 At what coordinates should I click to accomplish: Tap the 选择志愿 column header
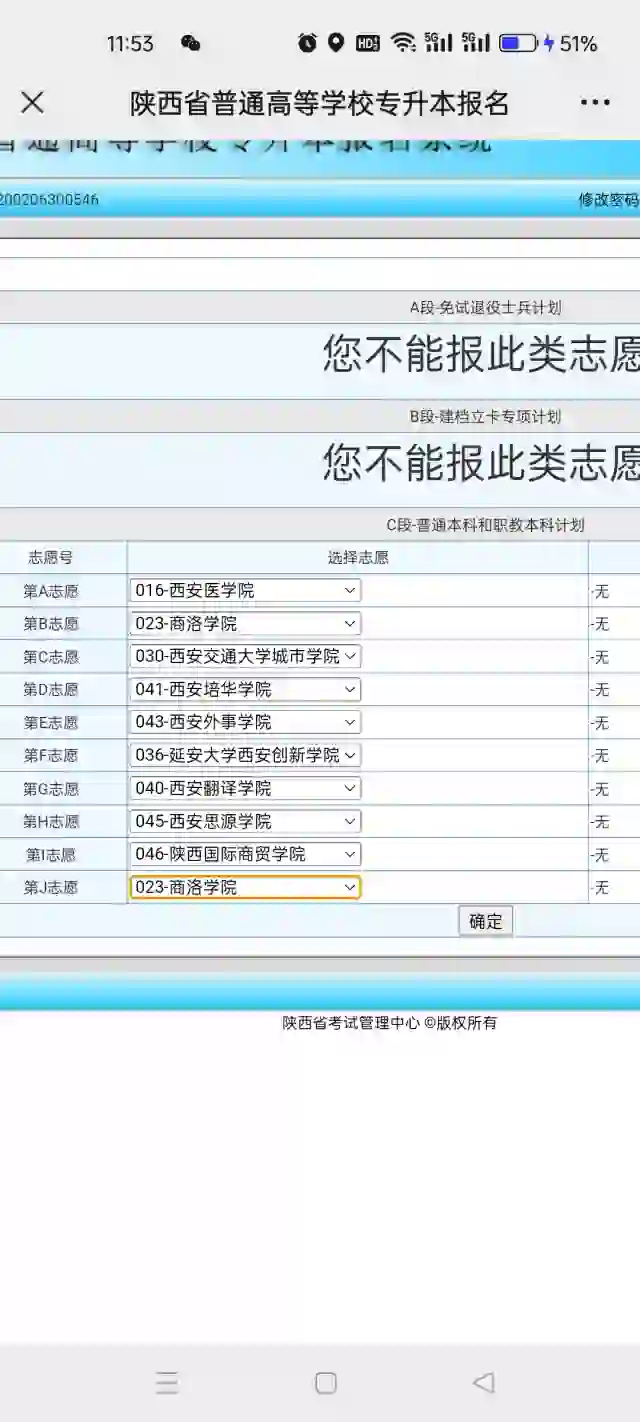[x=358, y=558]
